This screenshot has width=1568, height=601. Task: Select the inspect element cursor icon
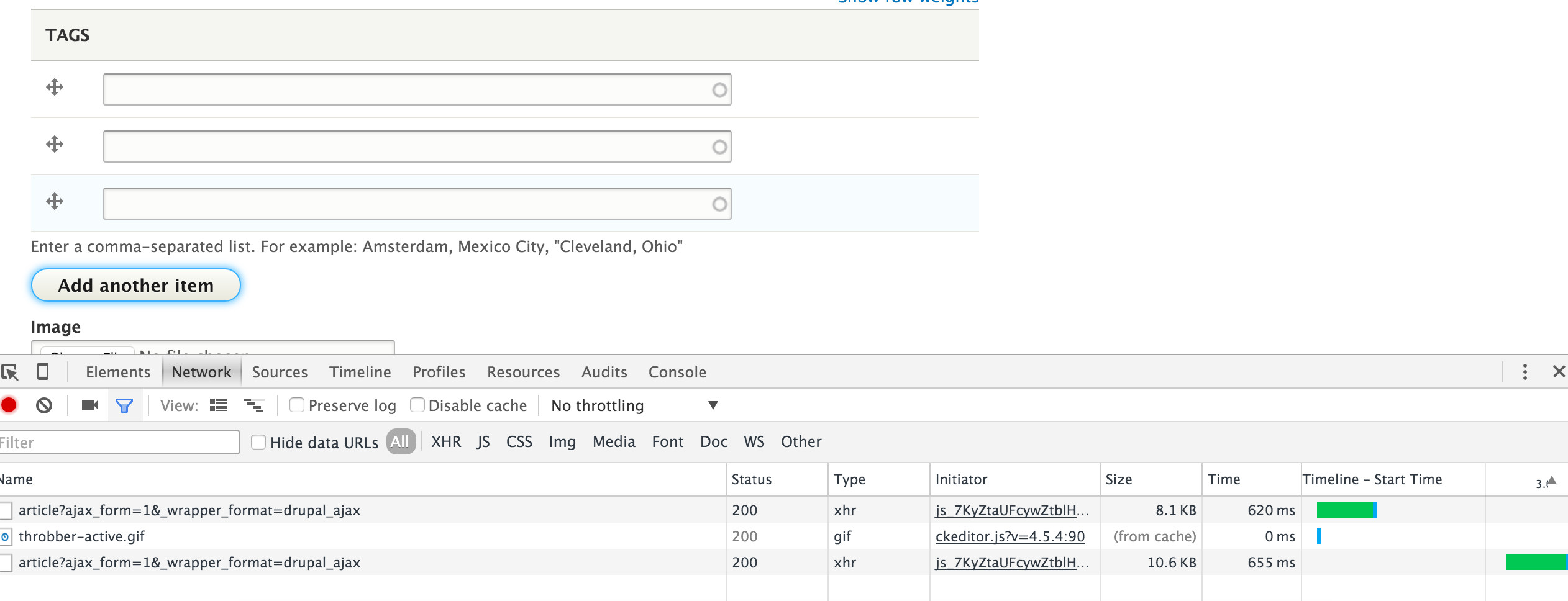pyautogui.click(x=9, y=372)
